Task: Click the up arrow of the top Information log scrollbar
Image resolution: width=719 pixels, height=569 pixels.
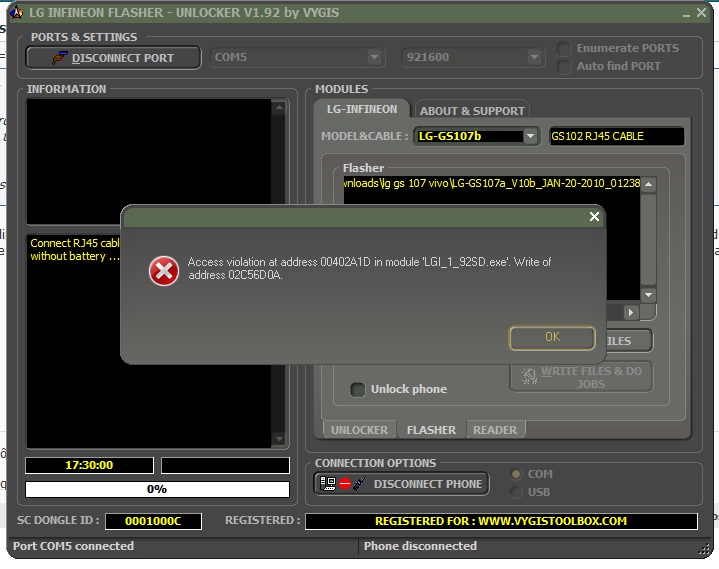Action: (279, 108)
